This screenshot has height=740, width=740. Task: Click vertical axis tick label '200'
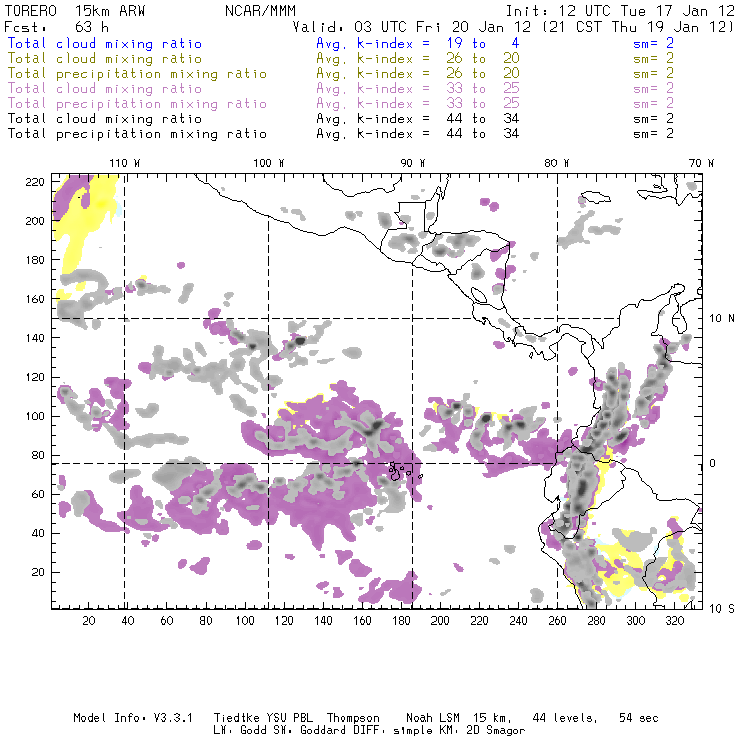[35, 221]
